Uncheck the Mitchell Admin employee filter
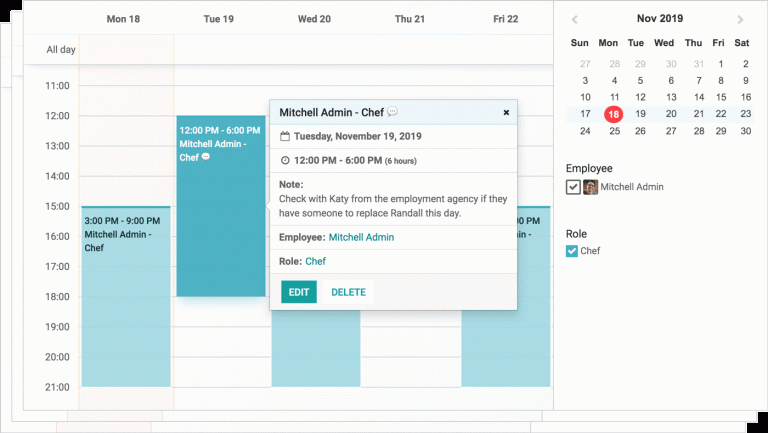This screenshot has height=433, width=768. tap(573, 187)
